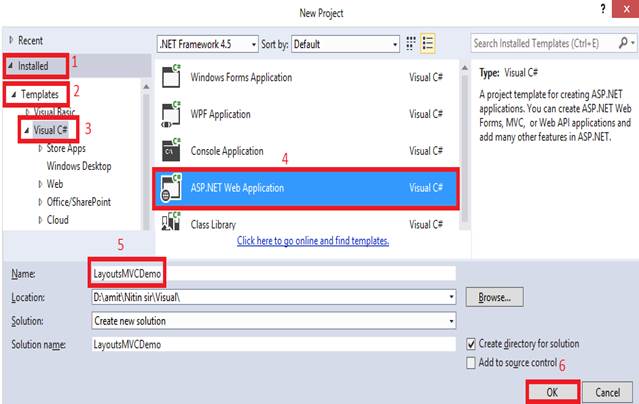
Task: Click the Console Application template icon
Action: pos(171,150)
